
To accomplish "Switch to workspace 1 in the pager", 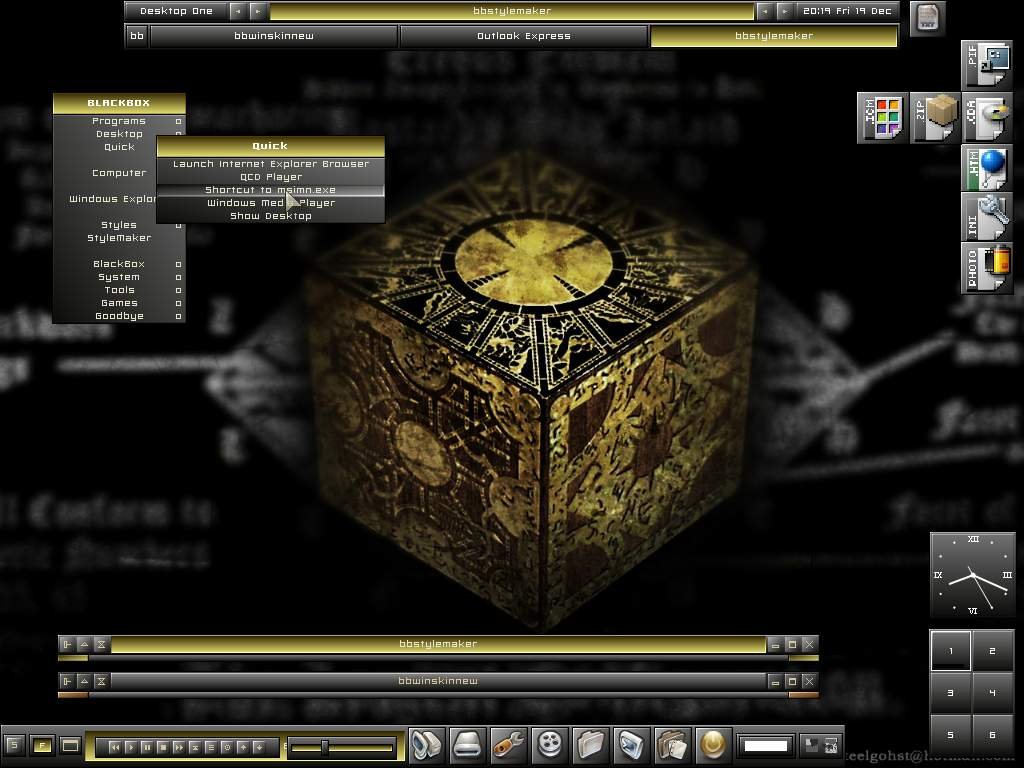I will point(951,650).
